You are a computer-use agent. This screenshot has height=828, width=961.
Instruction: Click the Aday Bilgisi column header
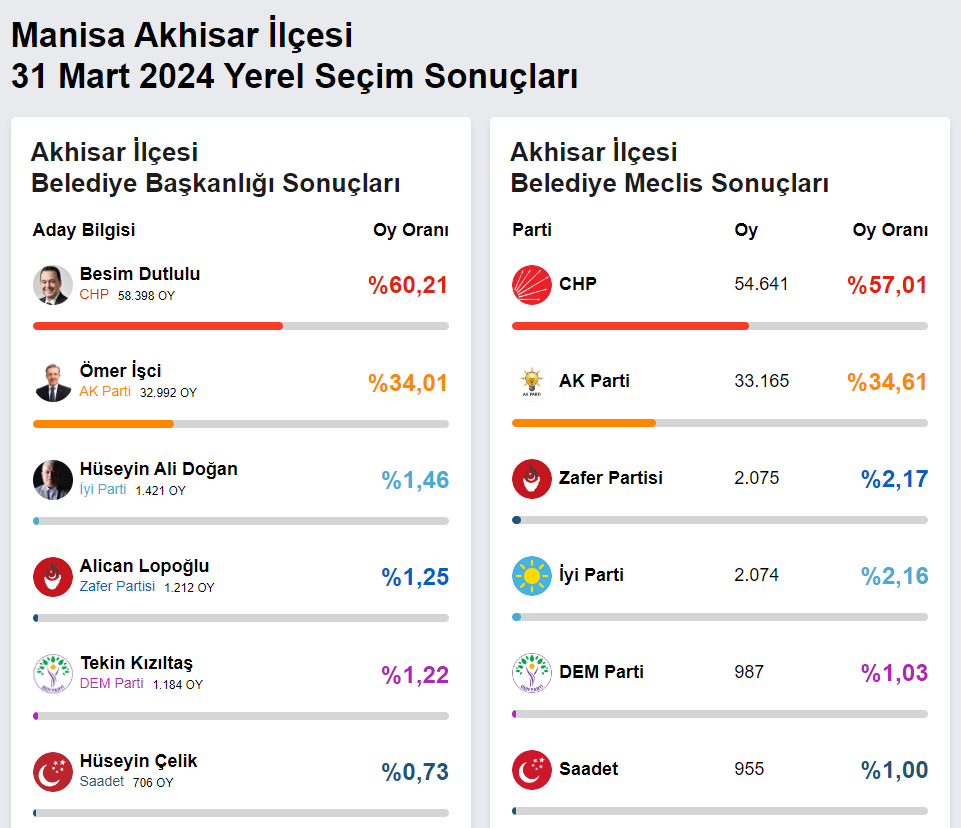pyautogui.click(x=84, y=230)
